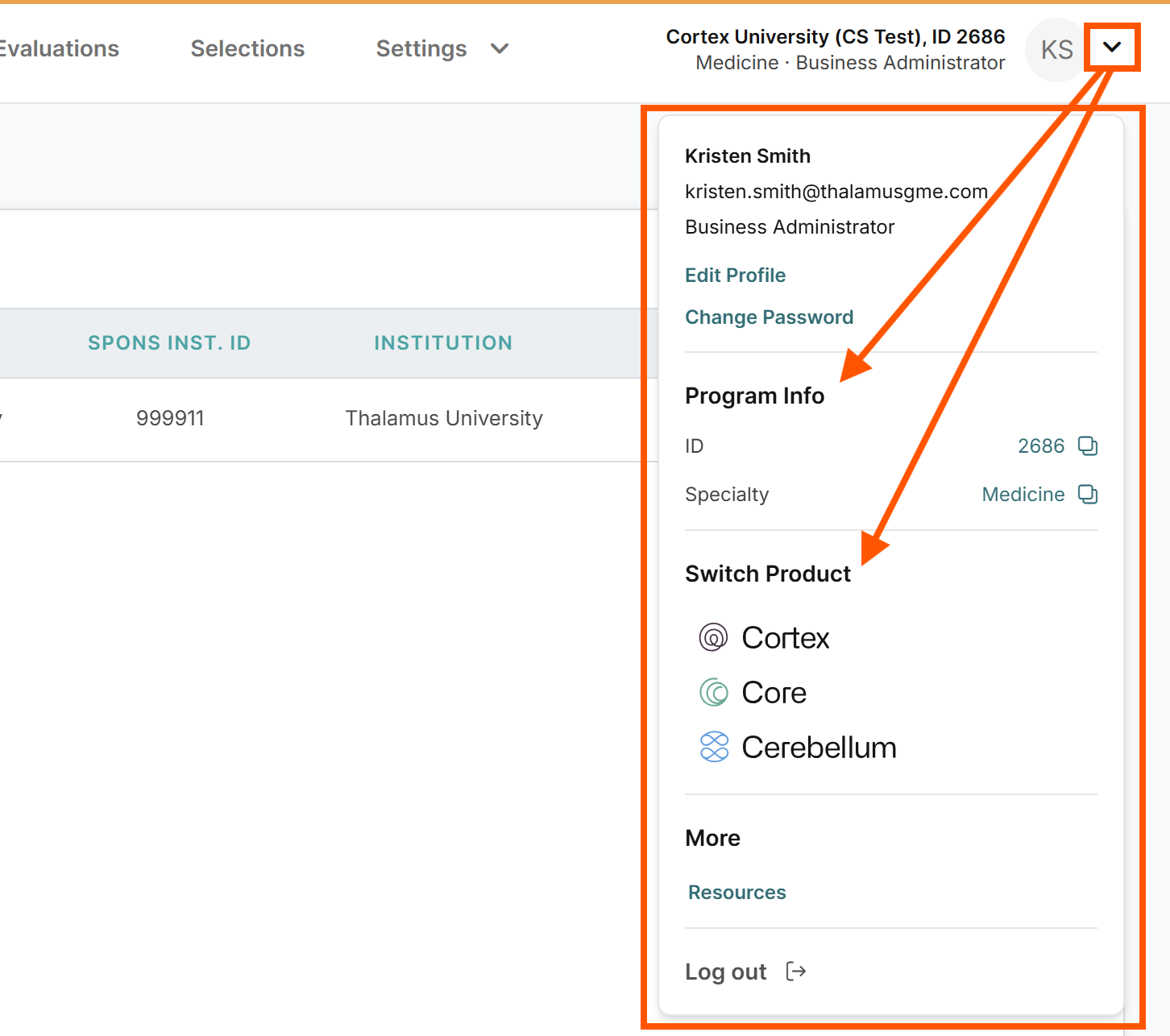This screenshot has width=1170, height=1036.
Task: Click the Program Info heading
Action: (x=754, y=396)
